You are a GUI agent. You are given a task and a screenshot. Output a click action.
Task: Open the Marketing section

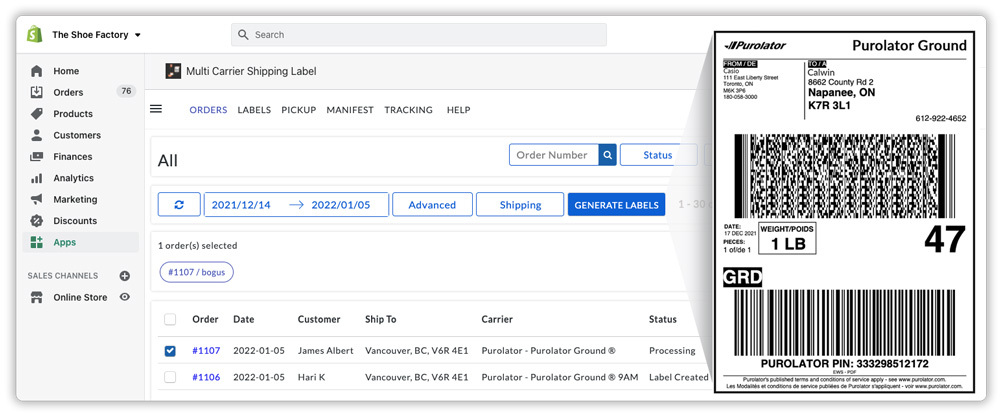click(x=75, y=199)
